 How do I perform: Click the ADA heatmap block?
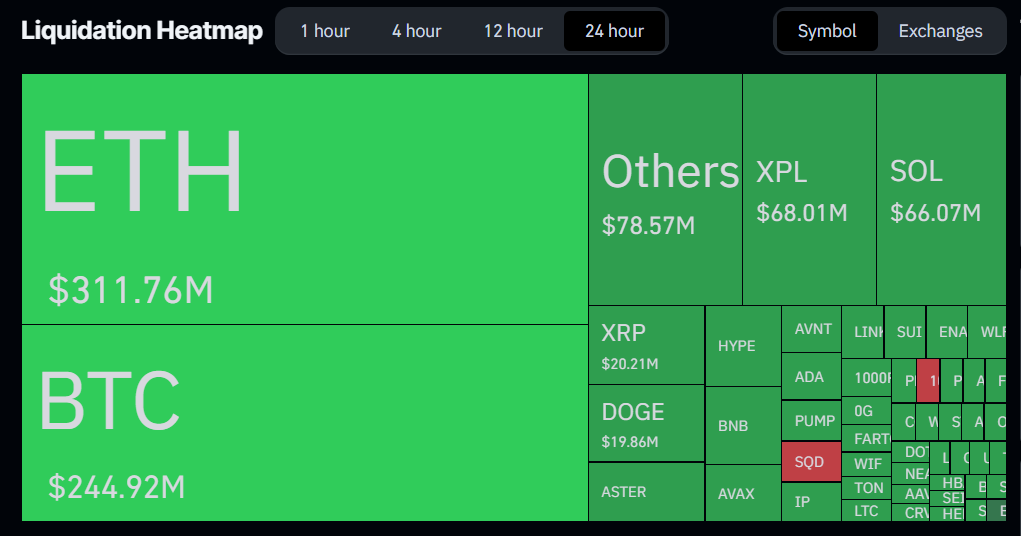811,377
